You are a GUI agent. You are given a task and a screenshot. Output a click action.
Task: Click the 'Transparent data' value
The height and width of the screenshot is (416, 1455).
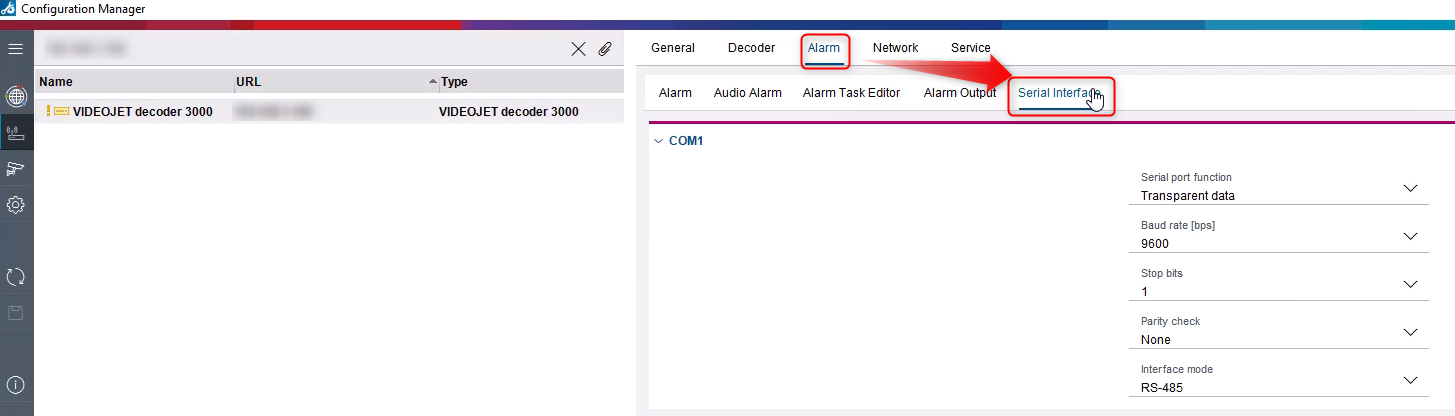(x=1187, y=196)
